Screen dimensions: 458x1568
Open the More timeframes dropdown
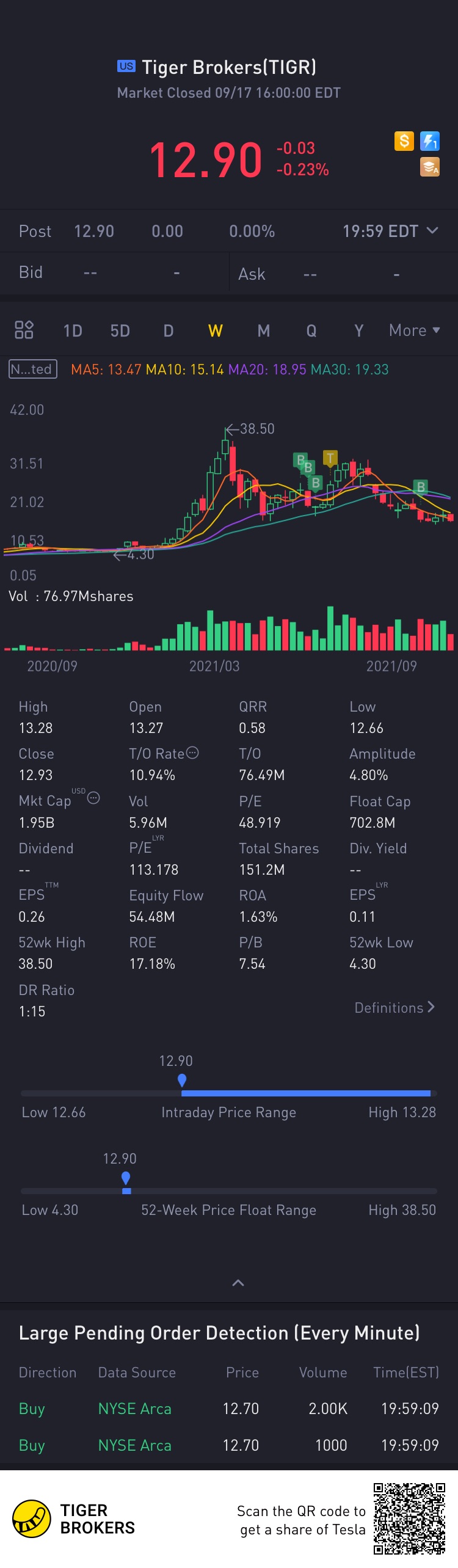415,330
